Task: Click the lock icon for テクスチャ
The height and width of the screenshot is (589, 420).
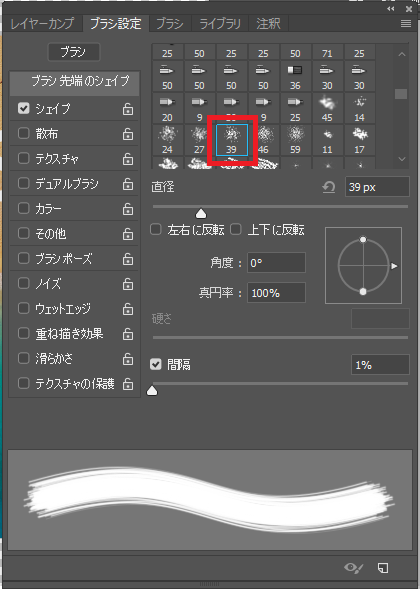Action: click(x=128, y=159)
